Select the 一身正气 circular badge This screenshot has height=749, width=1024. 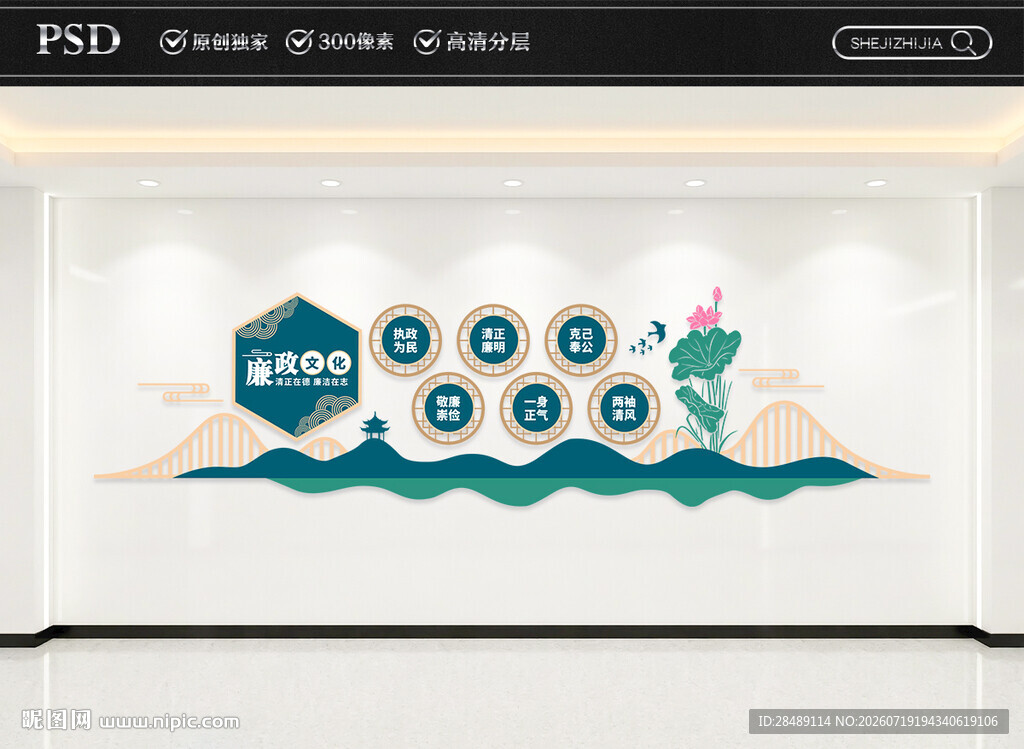point(536,408)
